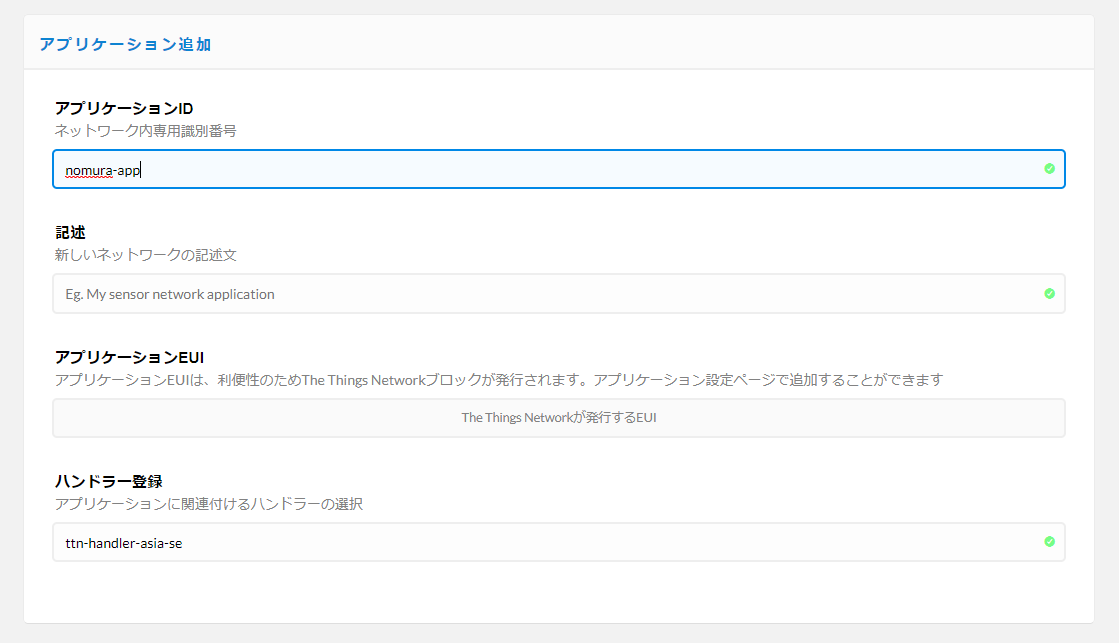
Task: Click the アプリケーションに関連付けるハンドラーの選択 helper text
Action: [x=208, y=504]
